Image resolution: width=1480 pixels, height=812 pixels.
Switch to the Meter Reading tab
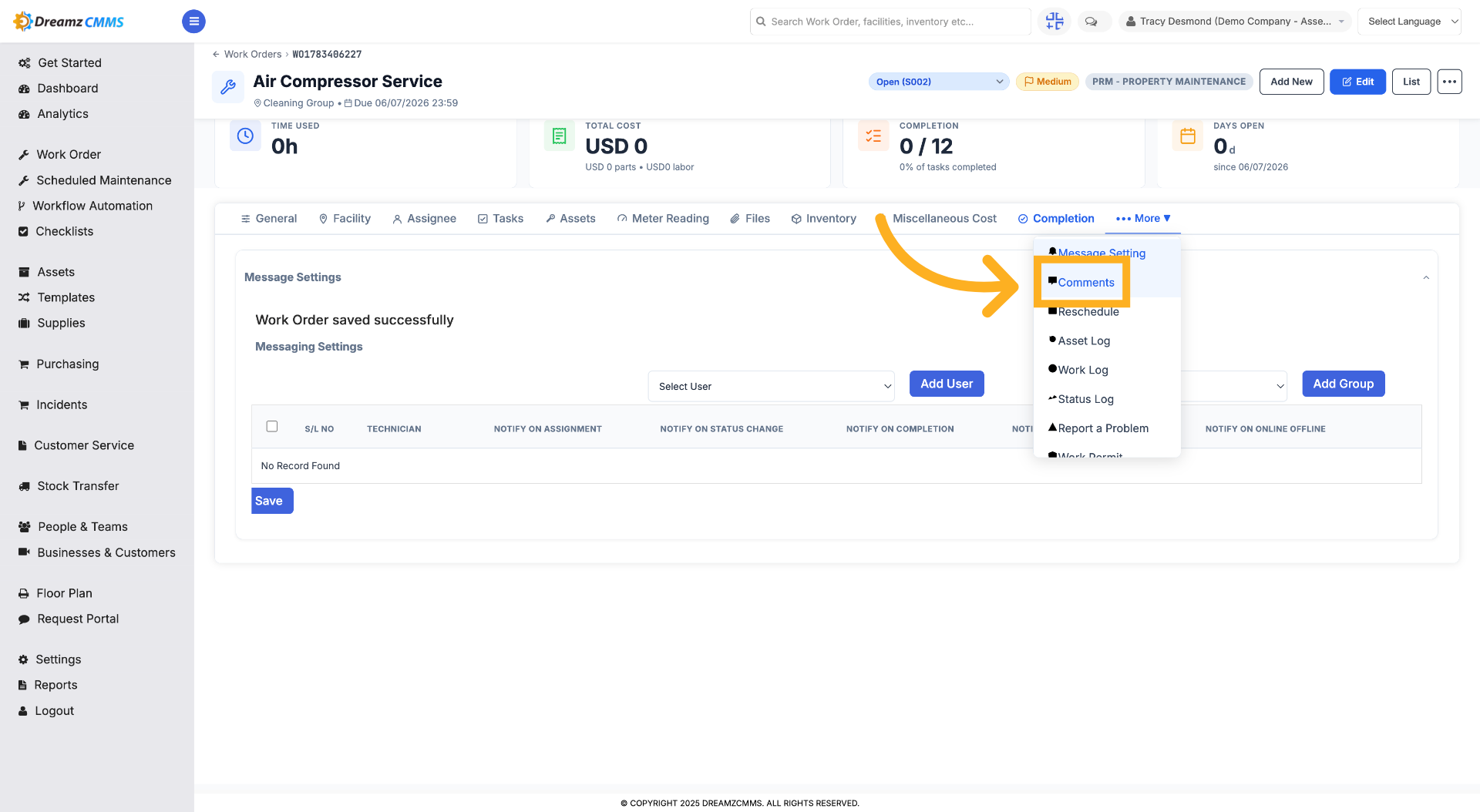tap(663, 219)
